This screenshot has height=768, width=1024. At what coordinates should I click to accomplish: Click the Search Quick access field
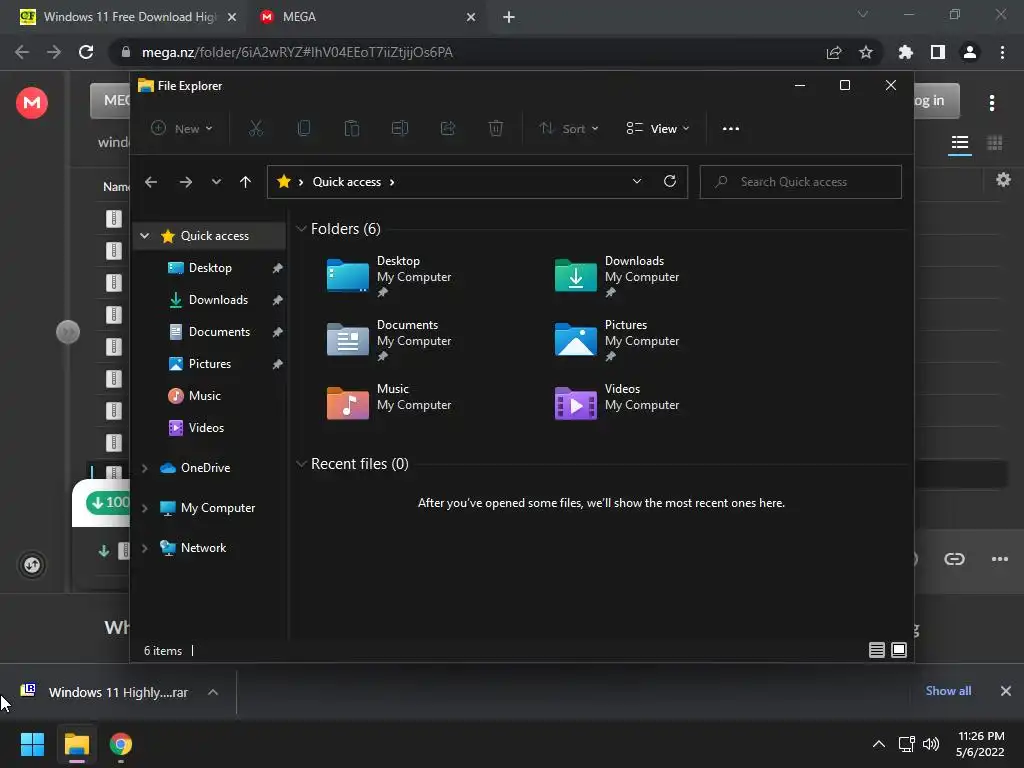click(x=801, y=182)
